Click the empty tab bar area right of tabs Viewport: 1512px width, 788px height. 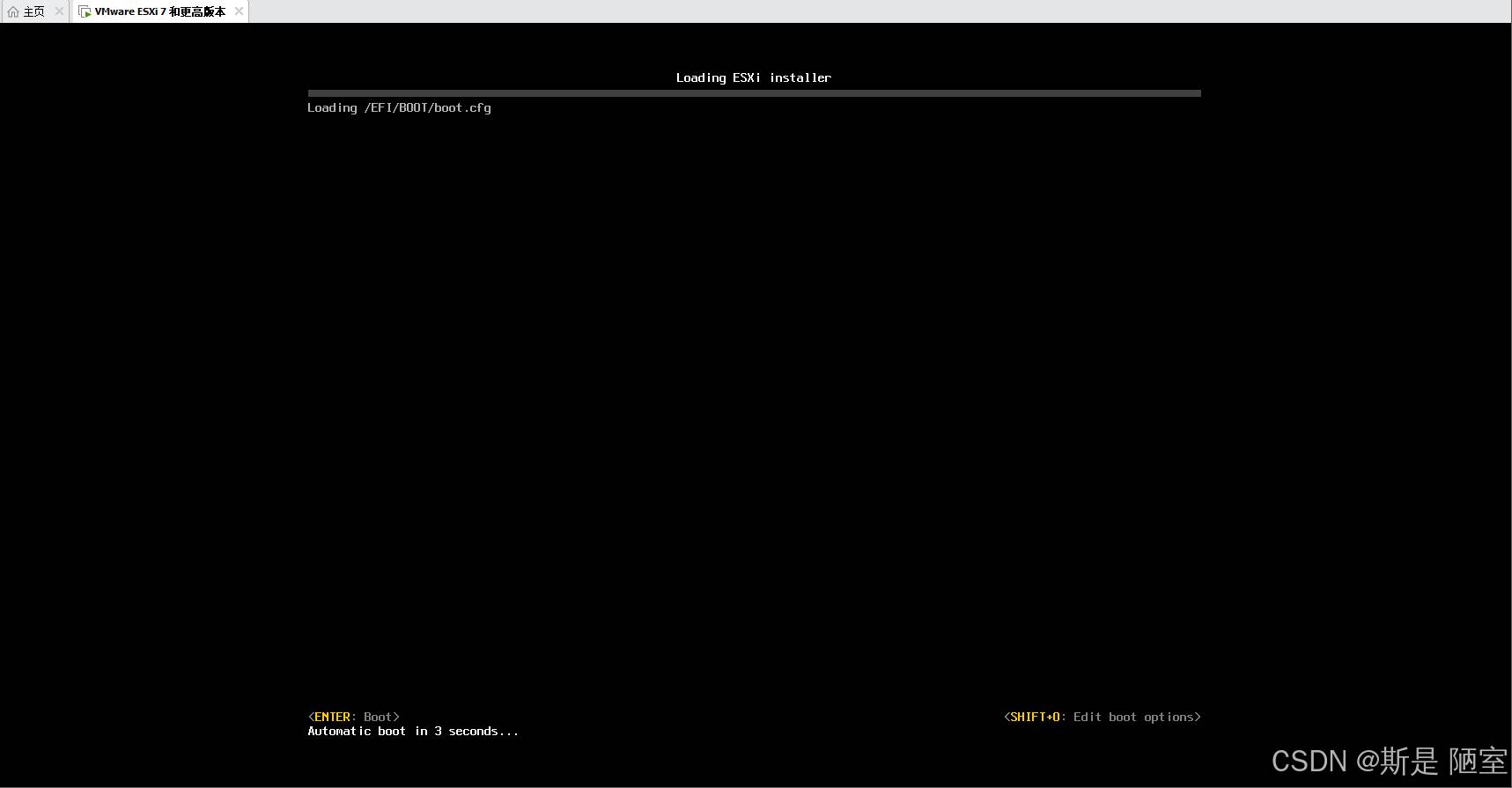881,11
